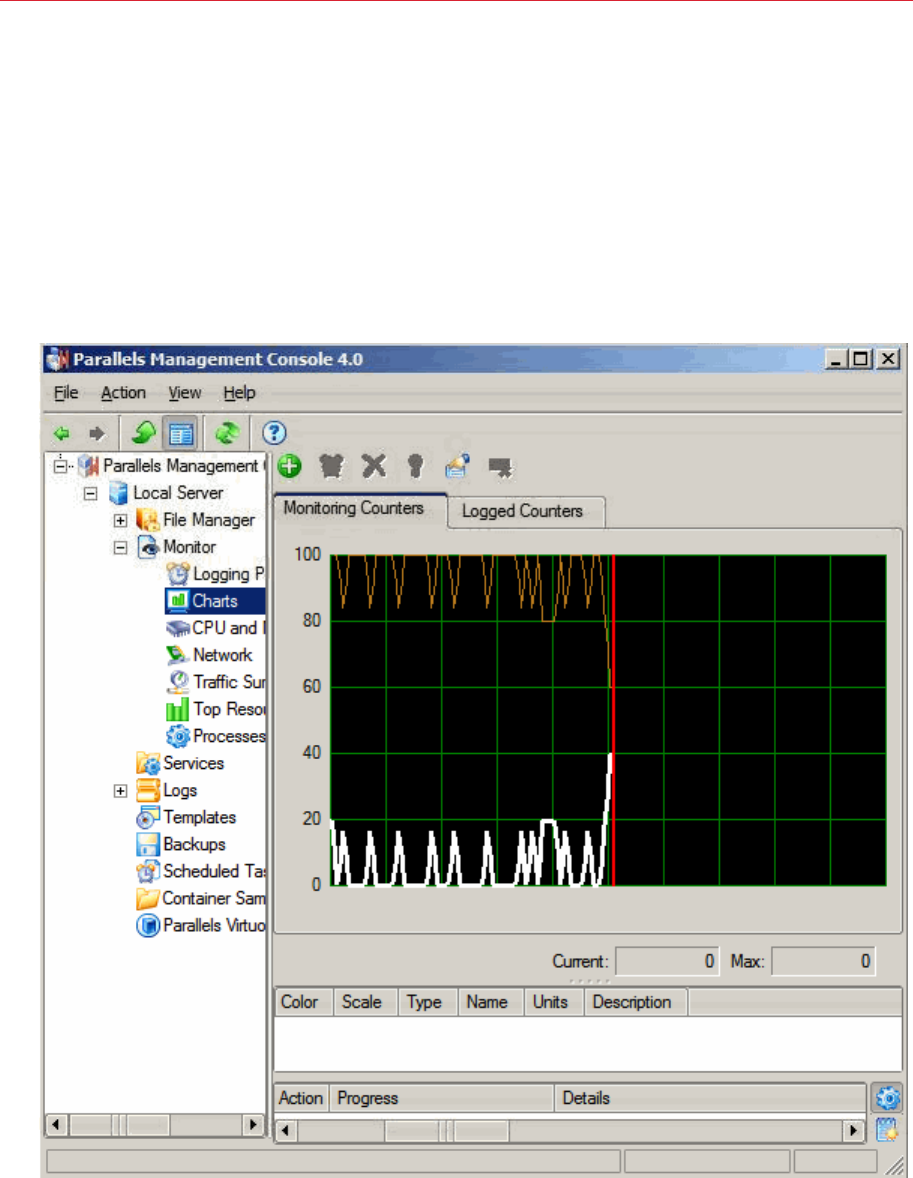The image size is (913, 1178).
Task: Click the delete X icon in the chart toolbar
Action: coord(373,466)
